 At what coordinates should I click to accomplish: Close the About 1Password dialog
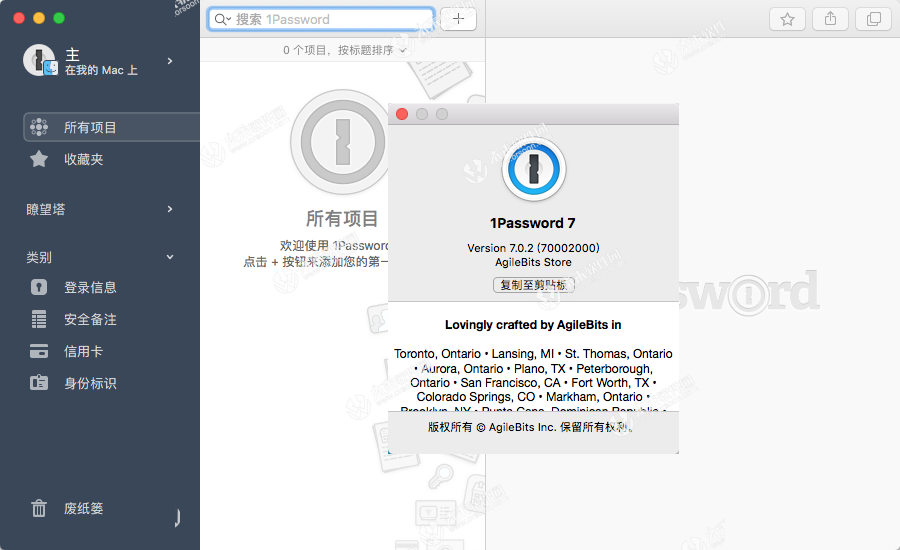point(402,114)
